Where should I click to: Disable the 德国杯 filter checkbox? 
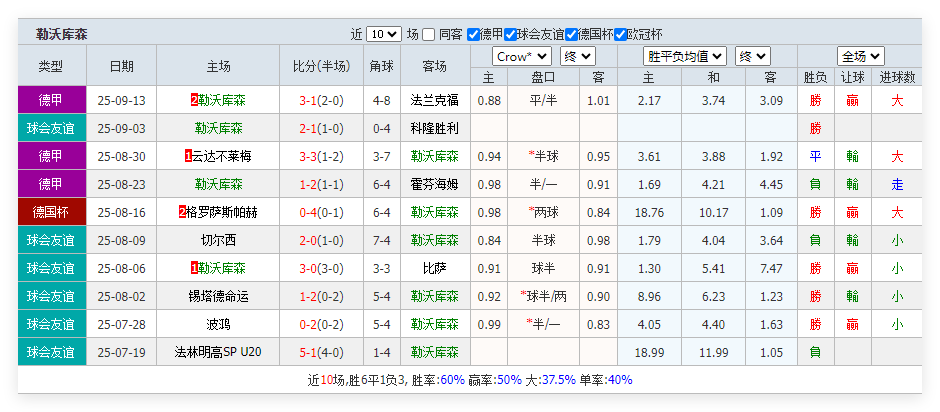tap(572, 34)
